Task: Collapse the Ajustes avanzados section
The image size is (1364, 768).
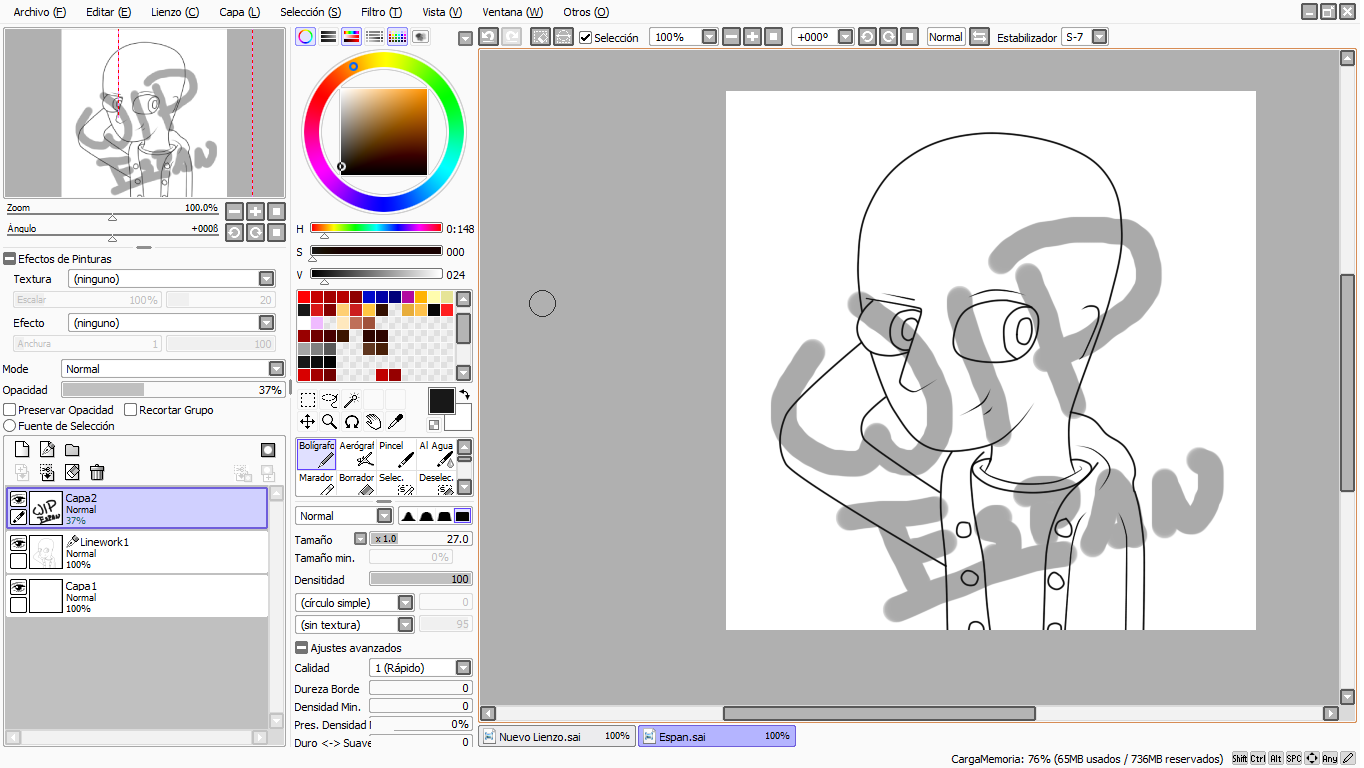Action: pyautogui.click(x=301, y=648)
